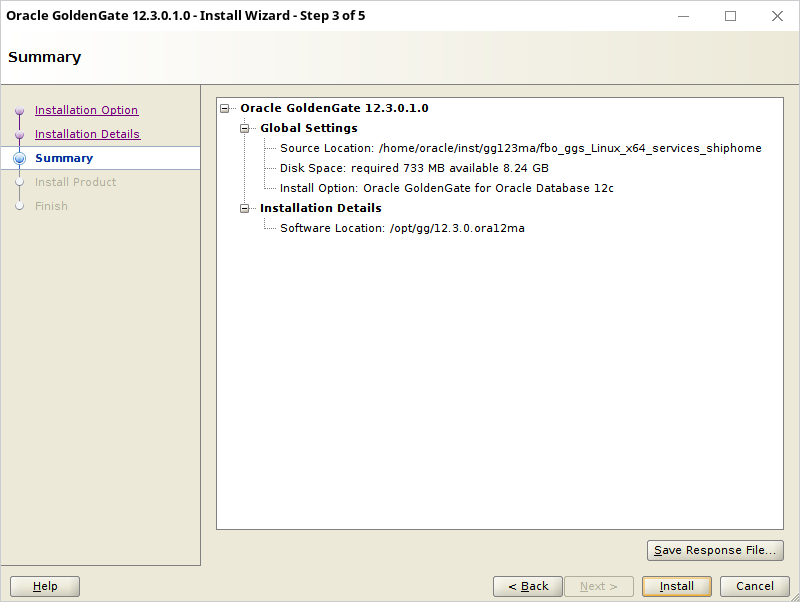Select the Oracle GoldenGate 12.3.0.1.0 tree root text
The width and height of the screenshot is (800, 602).
pyautogui.click(x=334, y=108)
